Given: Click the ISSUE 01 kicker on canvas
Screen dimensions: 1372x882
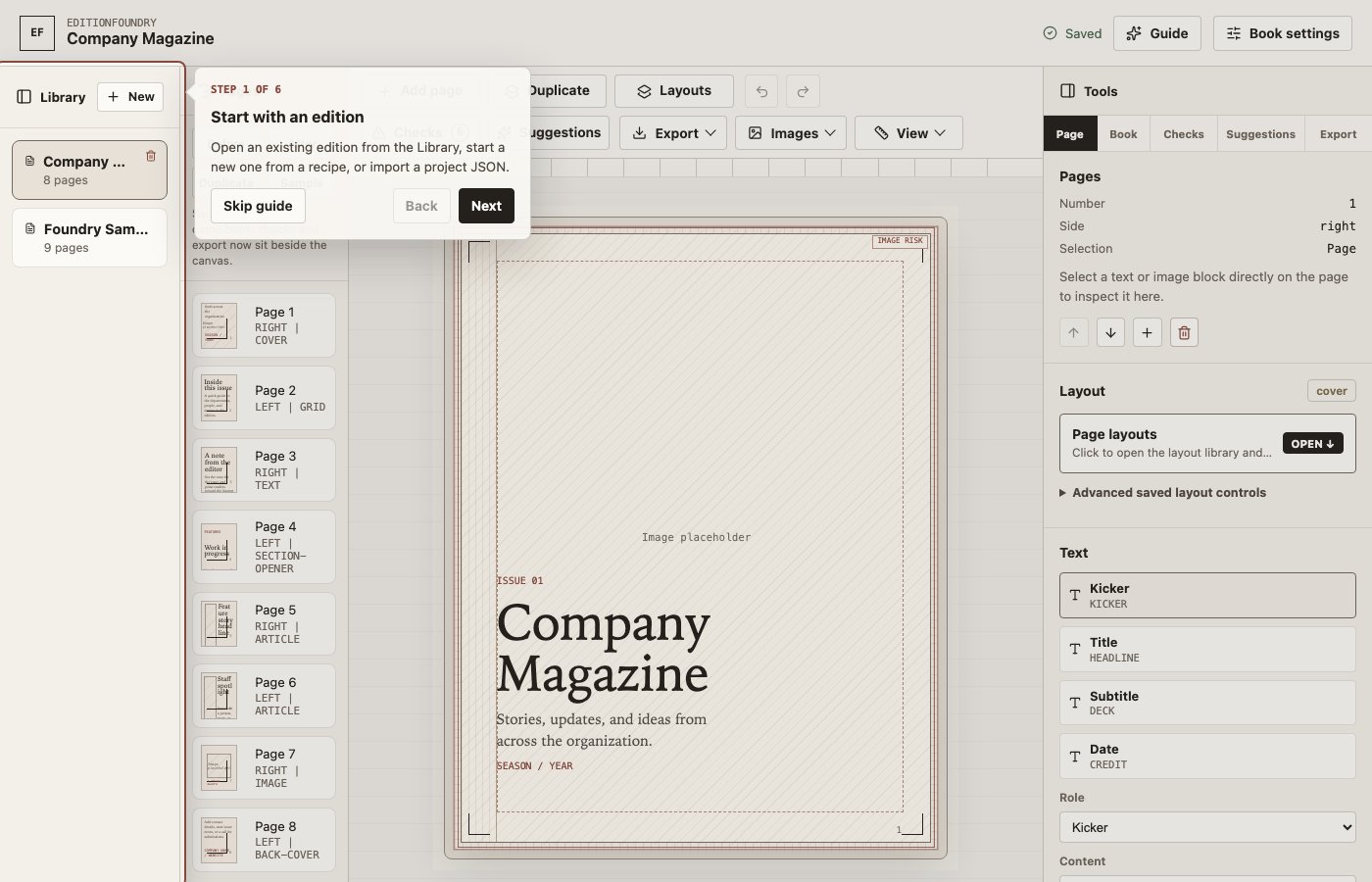Looking at the screenshot, I should (520, 581).
